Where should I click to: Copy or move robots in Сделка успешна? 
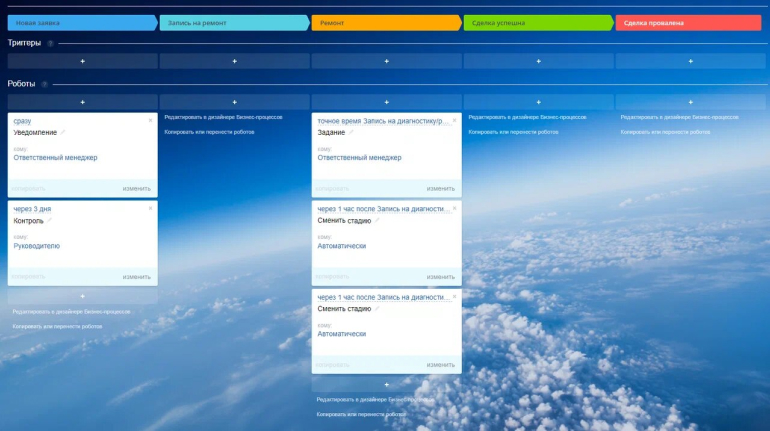(x=513, y=132)
